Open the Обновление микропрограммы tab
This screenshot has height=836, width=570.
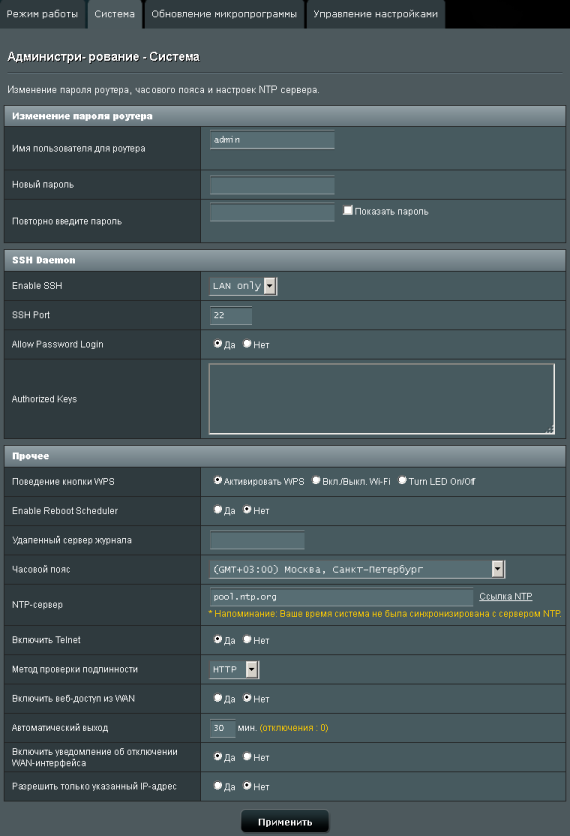point(224,14)
